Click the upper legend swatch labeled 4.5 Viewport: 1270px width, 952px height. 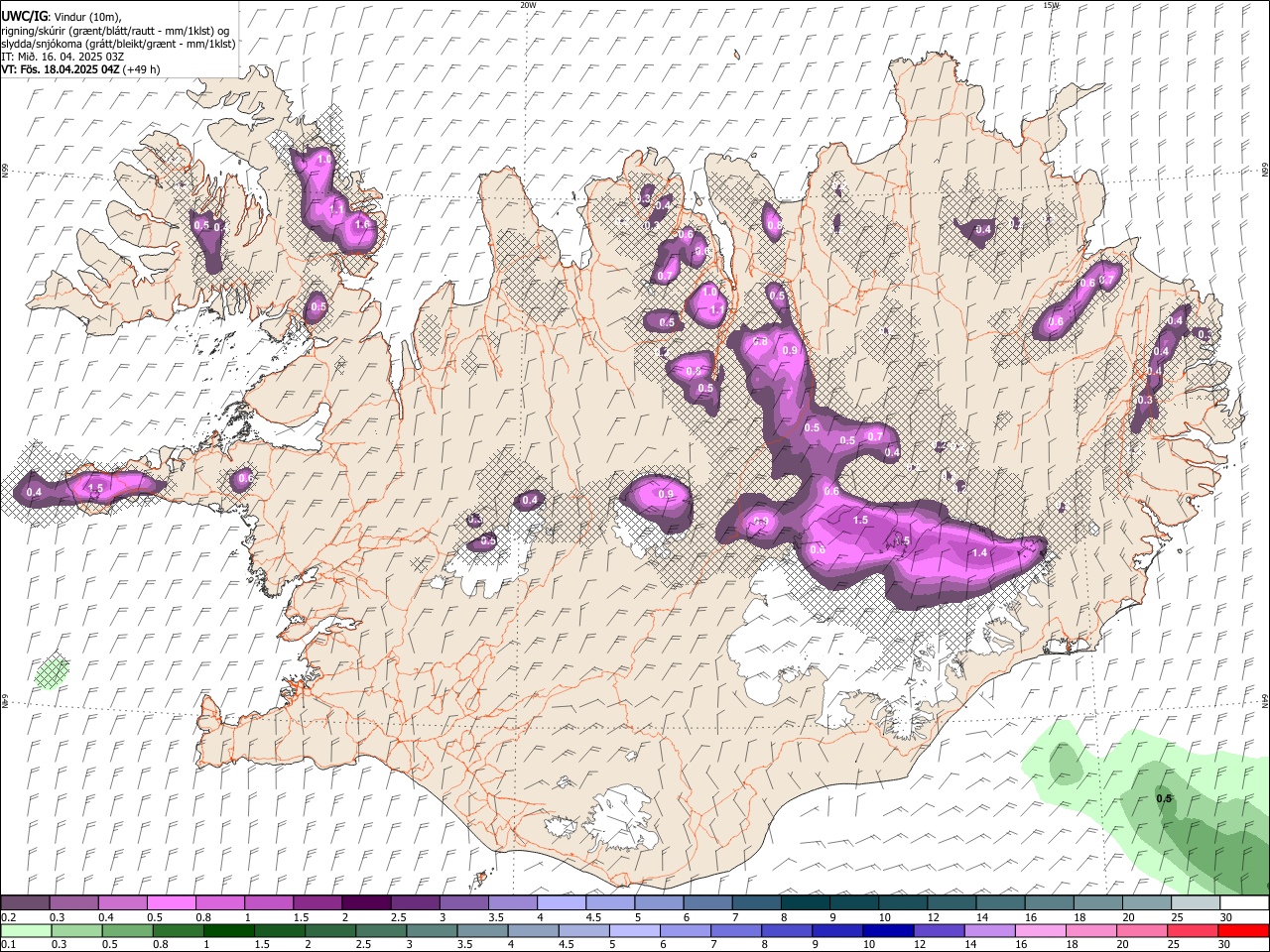tap(610, 903)
